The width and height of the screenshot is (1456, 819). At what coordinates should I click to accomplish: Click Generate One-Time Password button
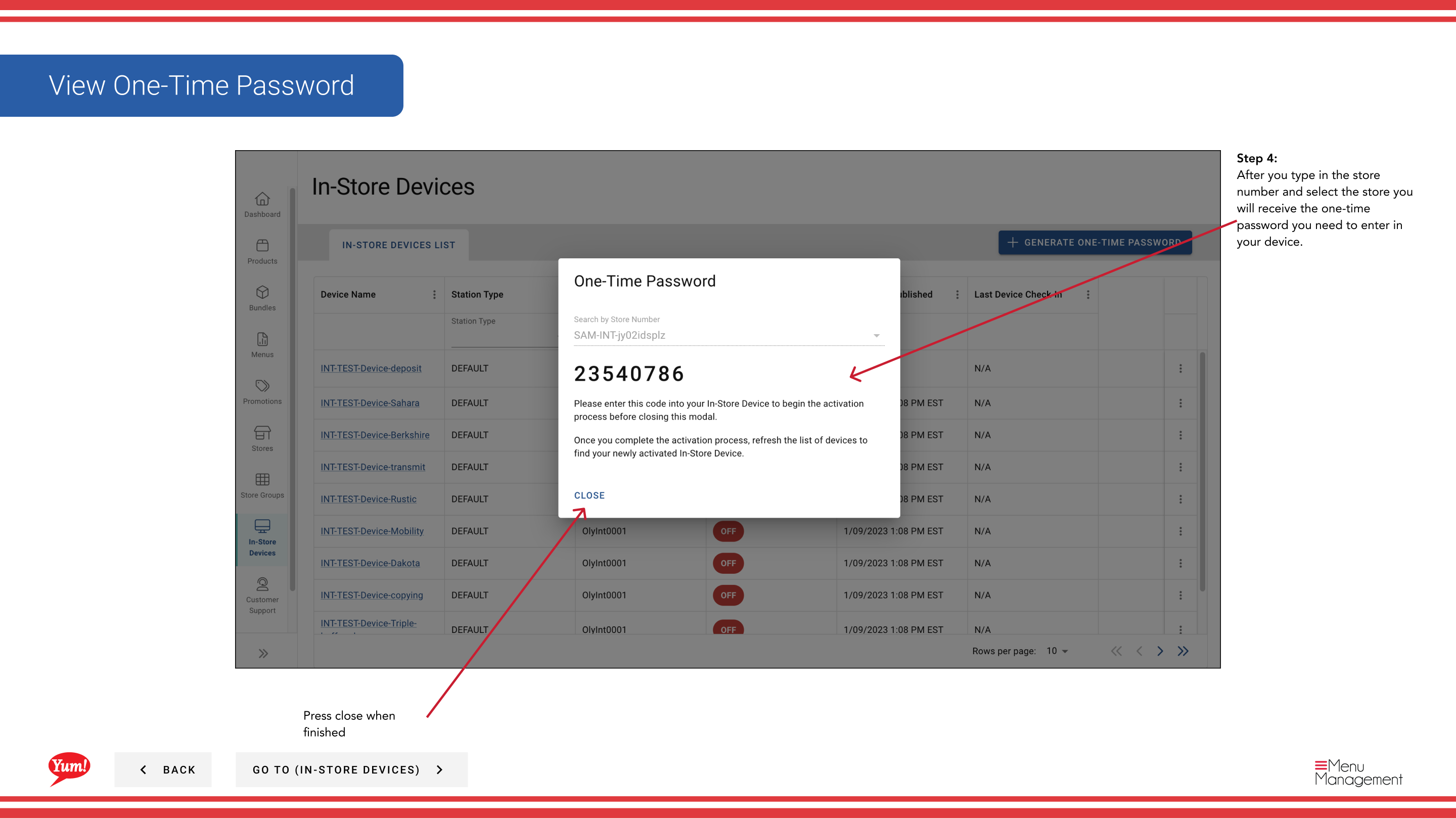coord(1095,243)
